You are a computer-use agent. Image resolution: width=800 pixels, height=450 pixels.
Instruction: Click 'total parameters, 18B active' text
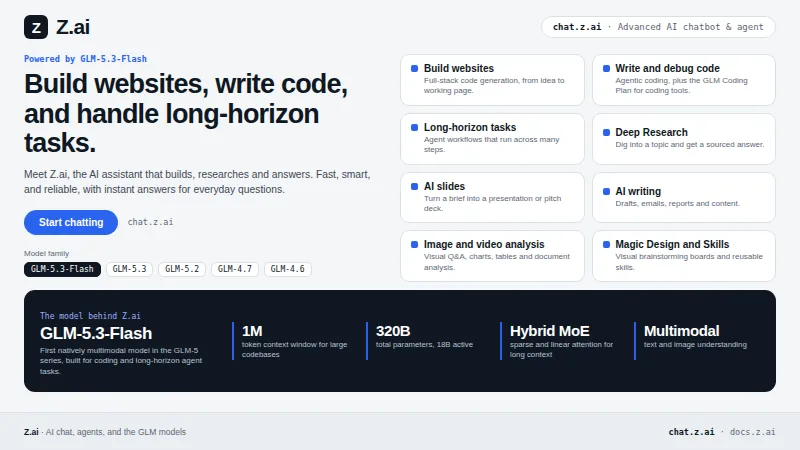[x=424, y=345]
